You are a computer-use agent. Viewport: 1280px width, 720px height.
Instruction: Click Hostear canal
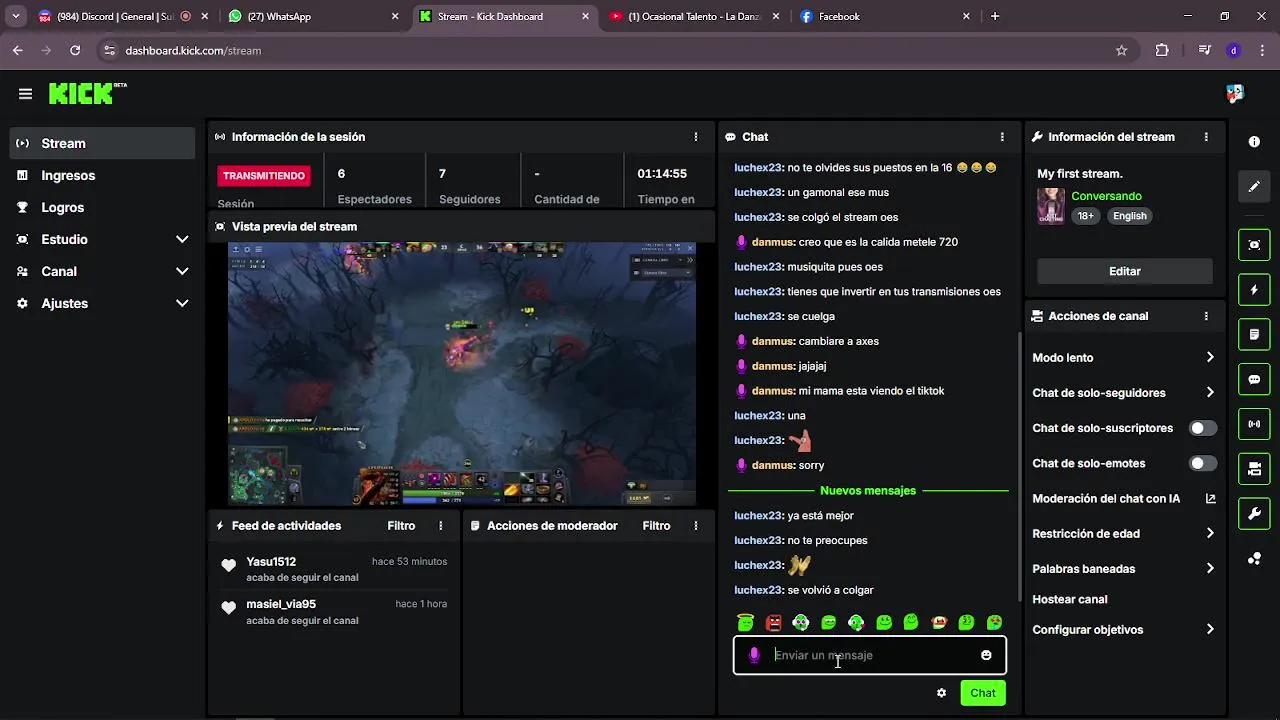[x=1069, y=600]
